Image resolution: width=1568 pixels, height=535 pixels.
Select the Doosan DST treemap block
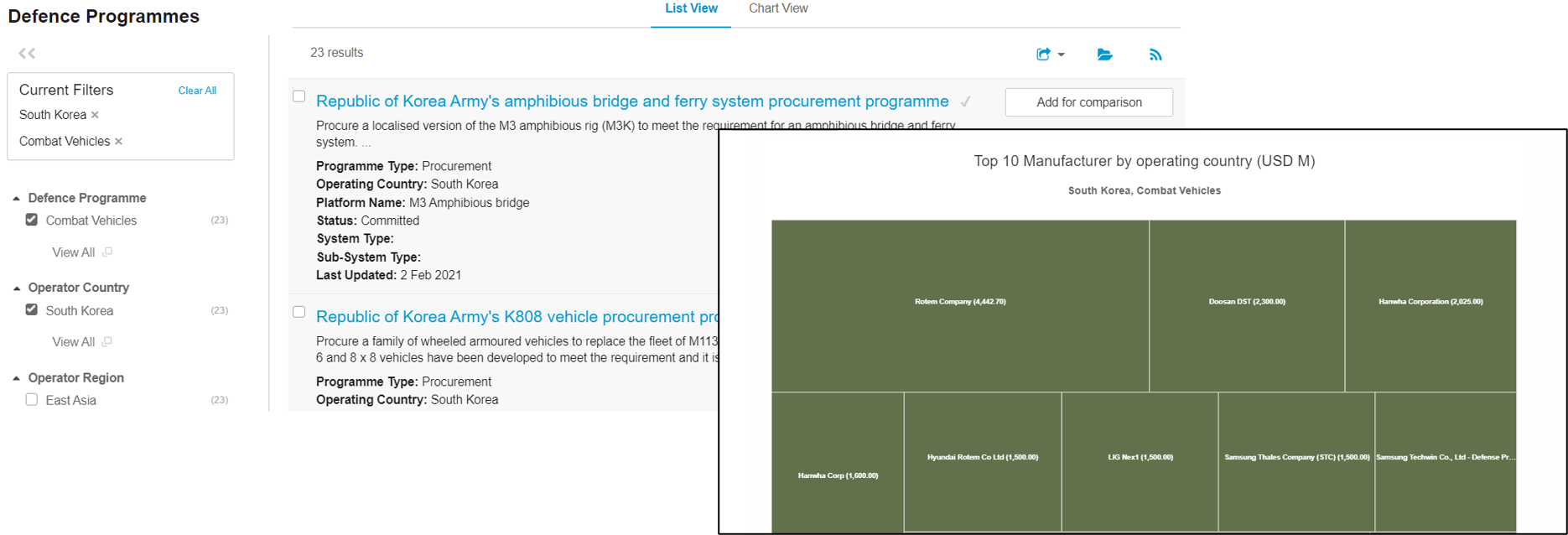(1247, 305)
